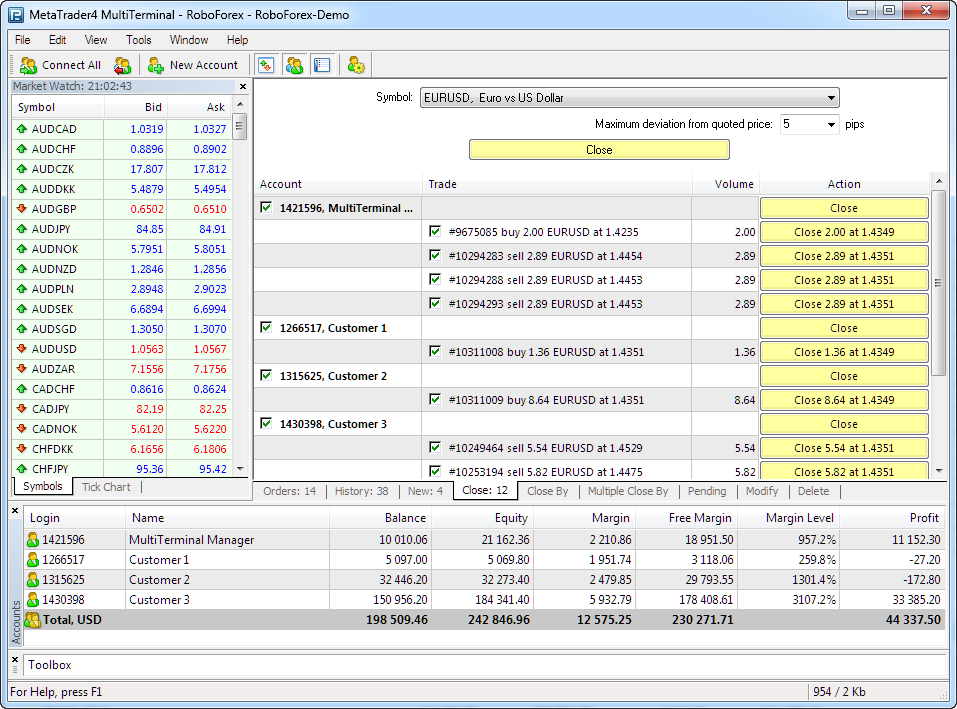Toggle the Market Watch window icon

(266, 65)
